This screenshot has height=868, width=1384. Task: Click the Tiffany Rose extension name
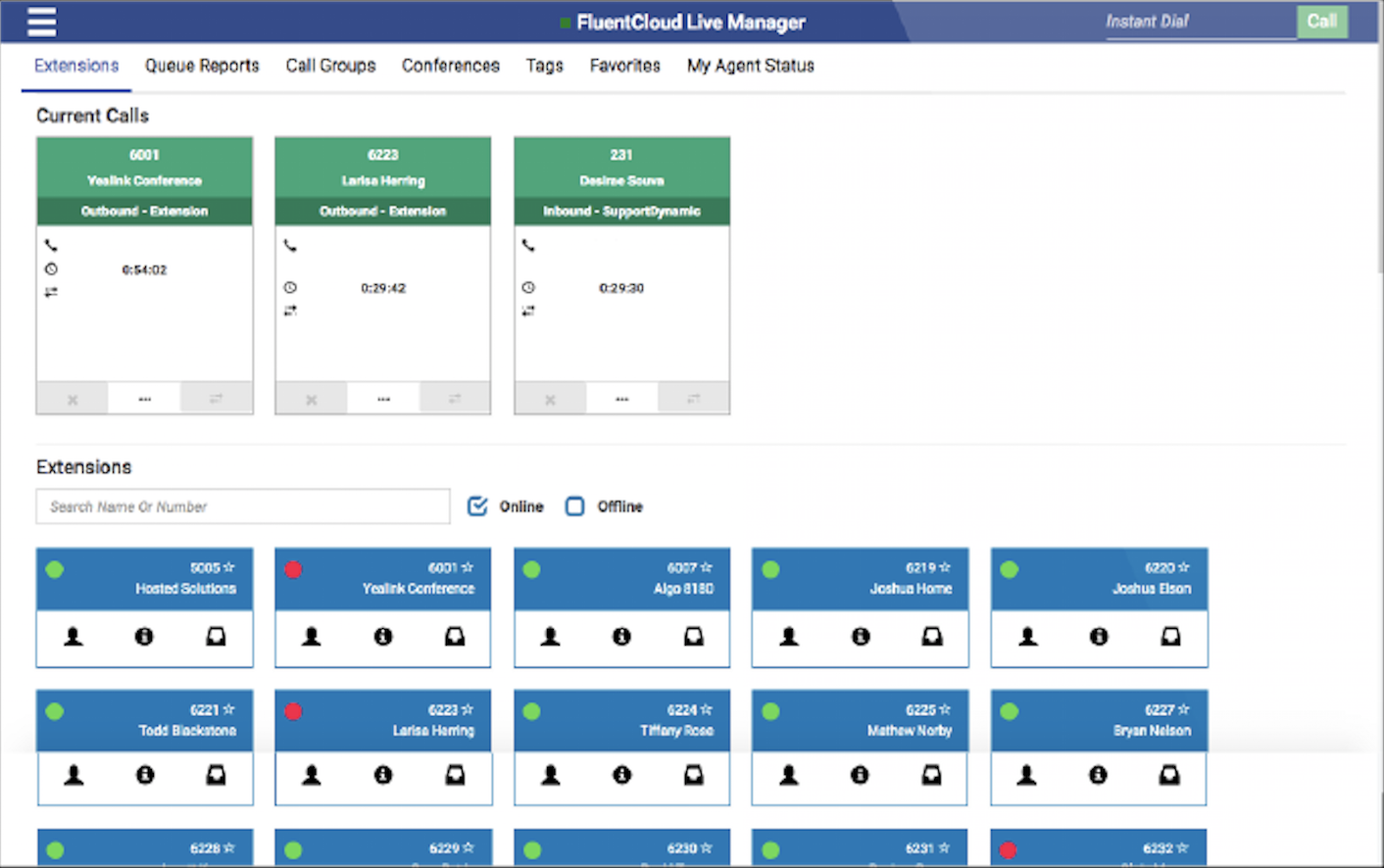pyautogui.click(x=677, y=731)
